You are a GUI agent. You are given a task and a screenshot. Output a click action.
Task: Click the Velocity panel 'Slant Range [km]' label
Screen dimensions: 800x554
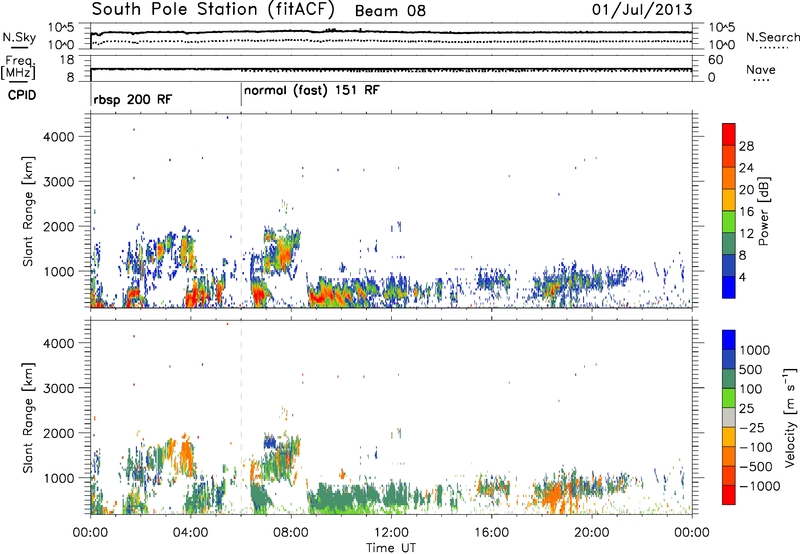click(28, 418)
